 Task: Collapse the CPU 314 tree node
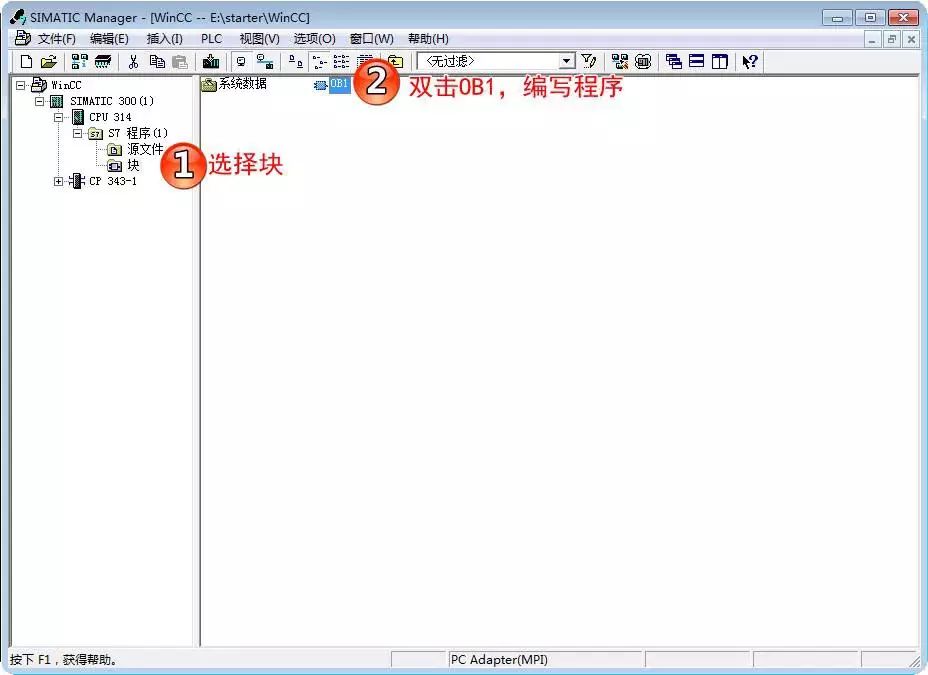coord(59,117)
